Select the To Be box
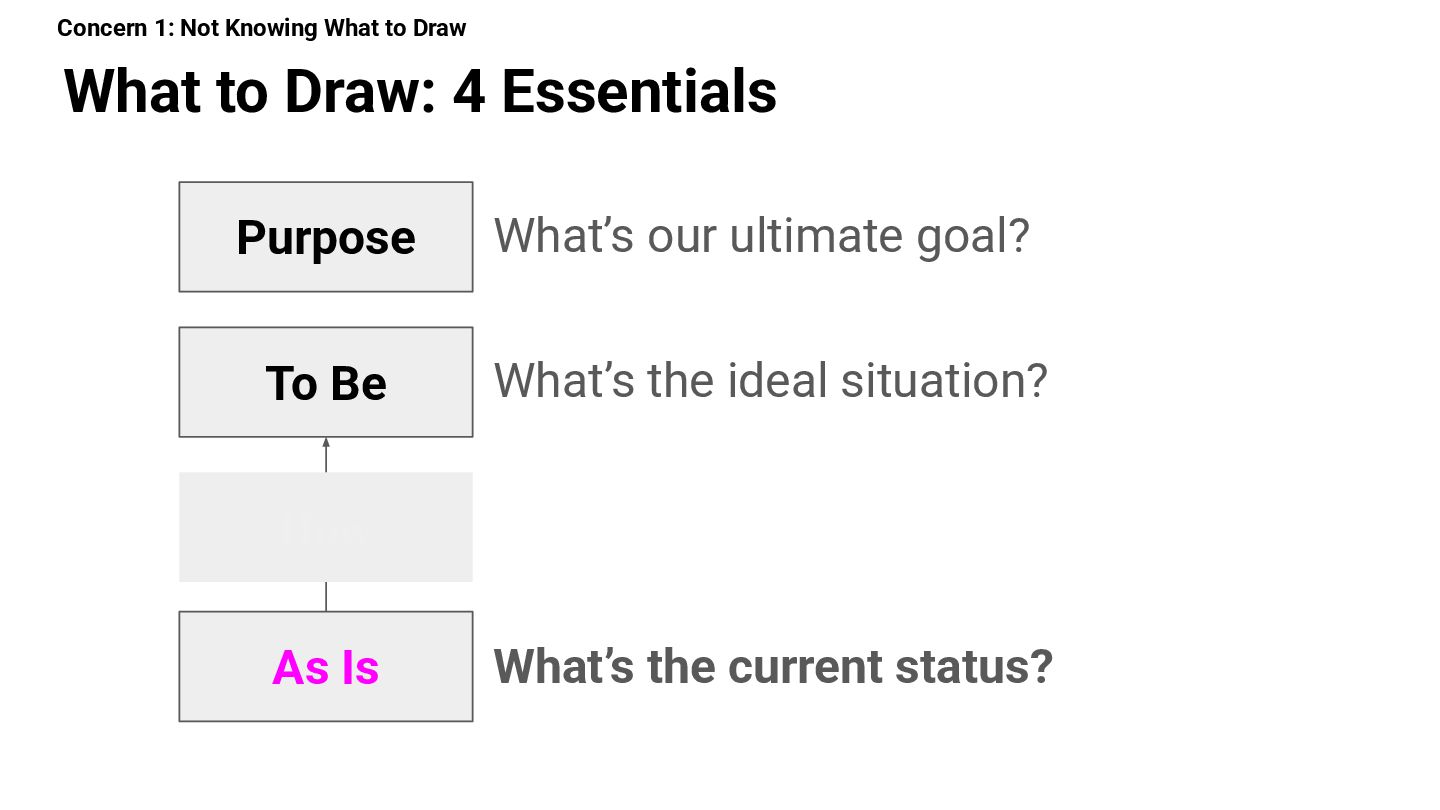The width and height of the screenshot is (1440, 810). click(x=326, y=382)
